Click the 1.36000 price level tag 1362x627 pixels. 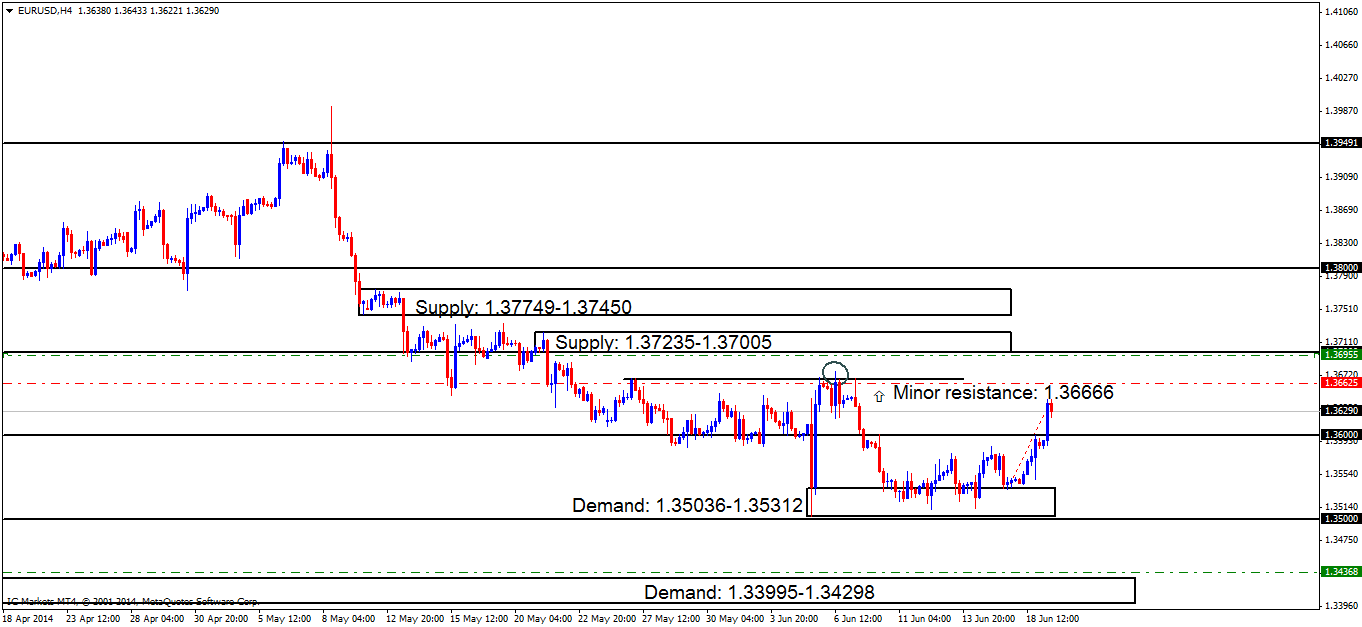pyautogui.click(x=1339, y=434)
